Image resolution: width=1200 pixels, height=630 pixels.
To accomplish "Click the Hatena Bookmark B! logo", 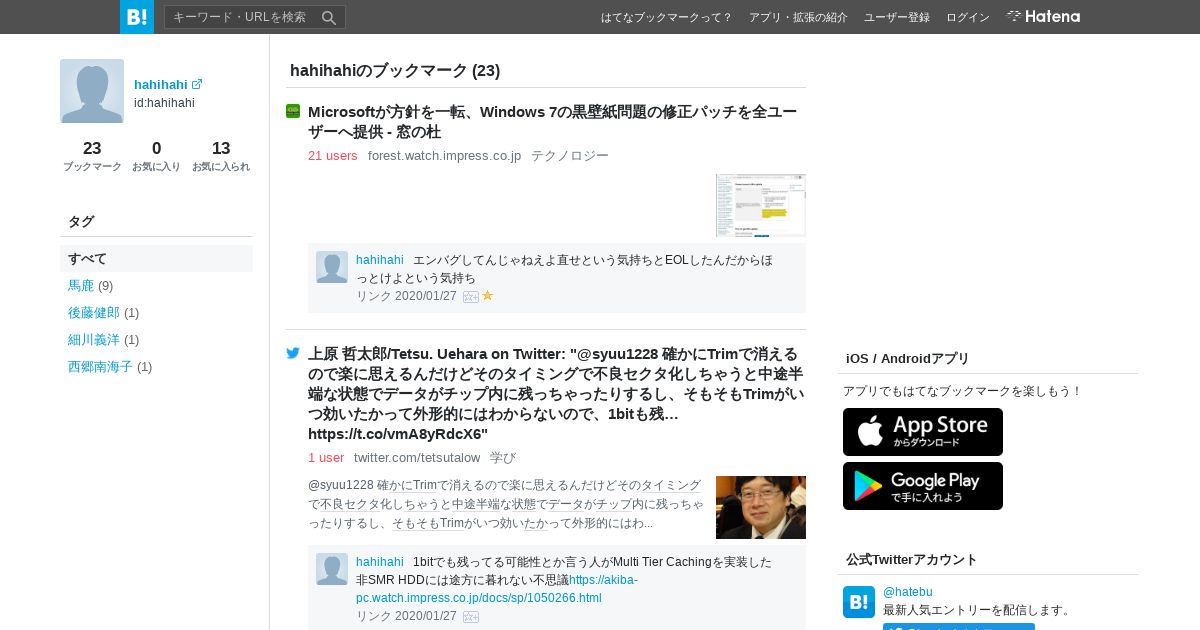I will point(137,17).
